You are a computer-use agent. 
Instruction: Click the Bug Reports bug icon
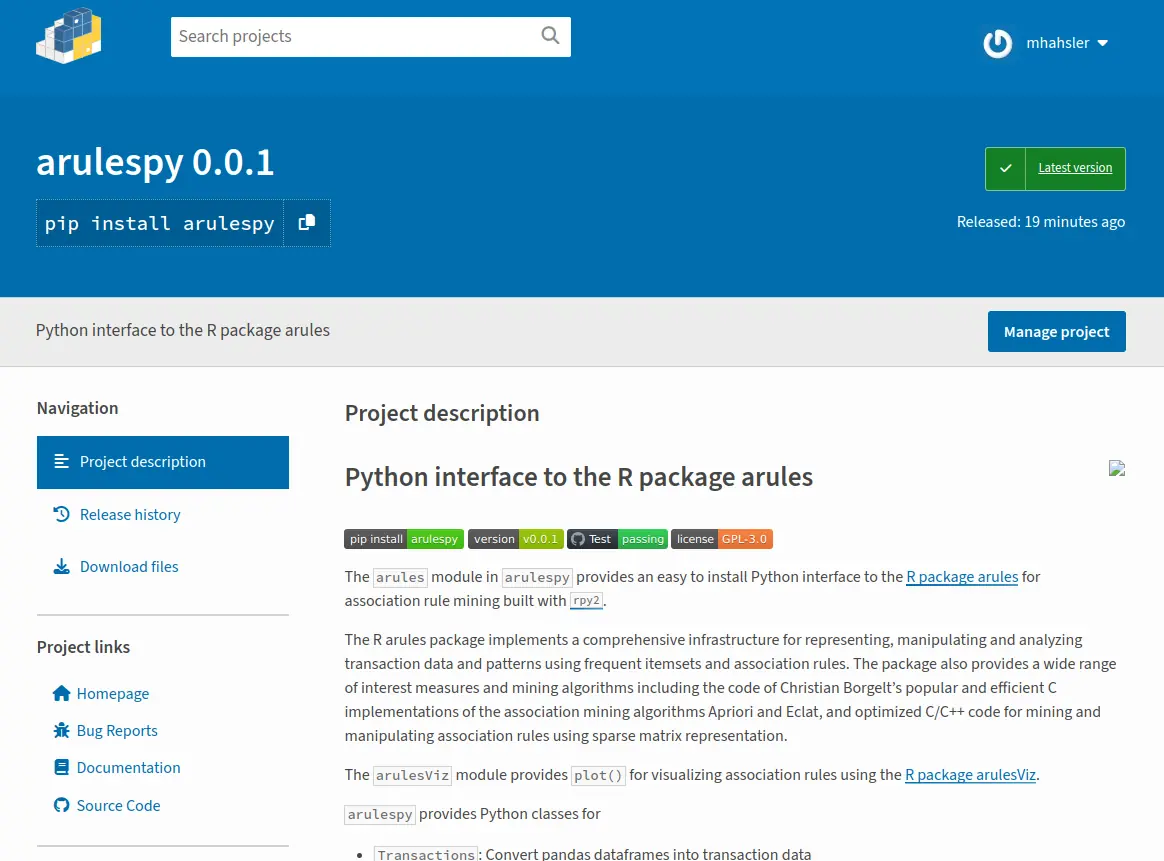pos(62,730)
